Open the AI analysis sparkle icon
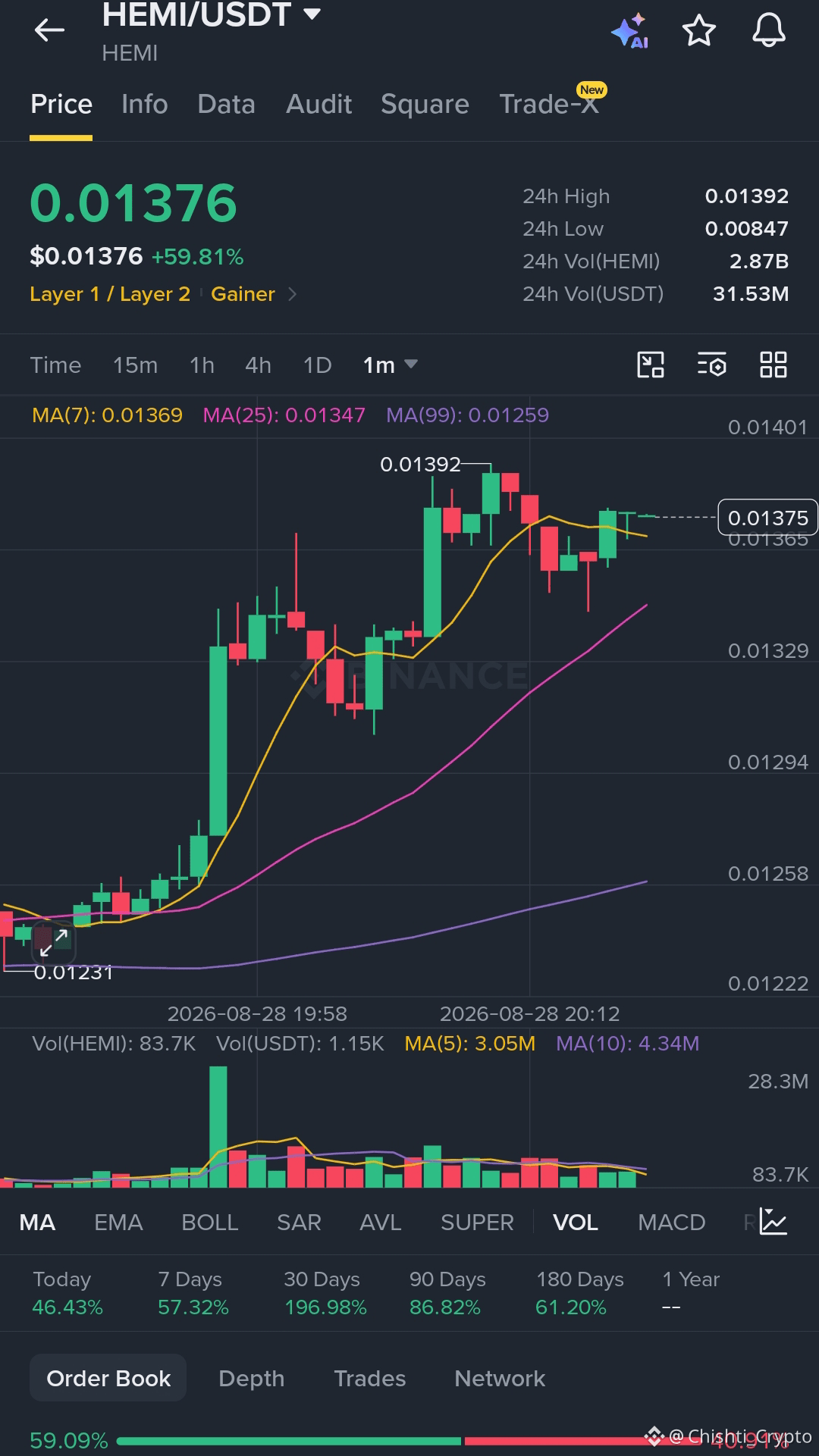 click(x=629, y=31)
